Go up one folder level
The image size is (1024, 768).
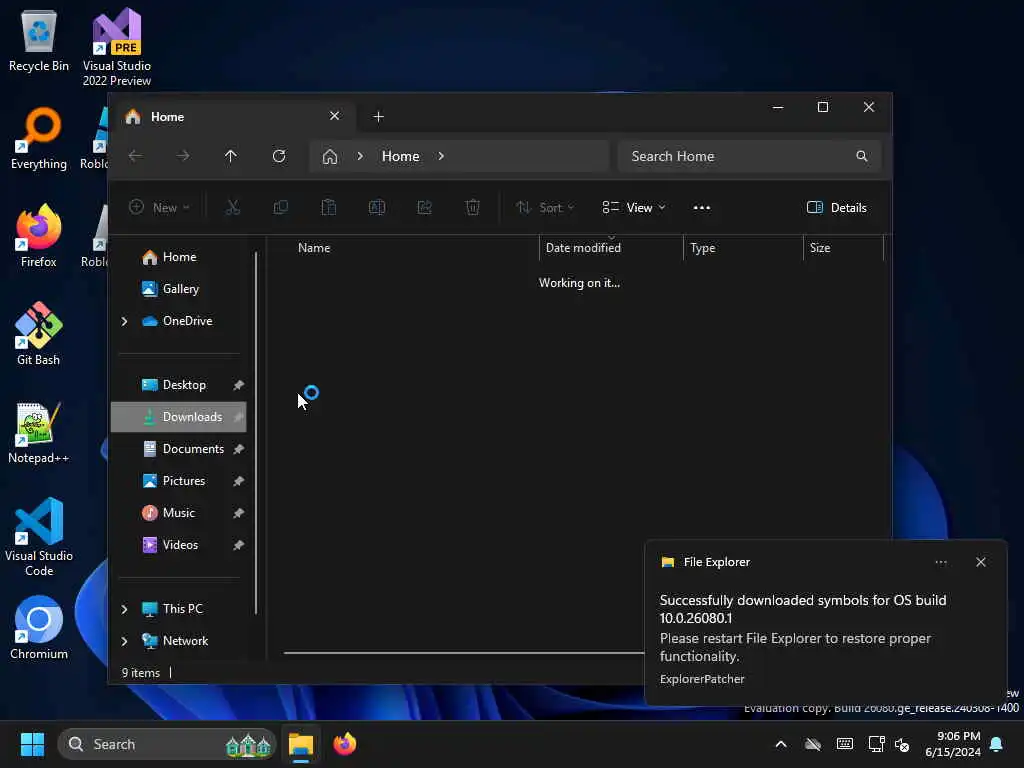coord(231,156)
